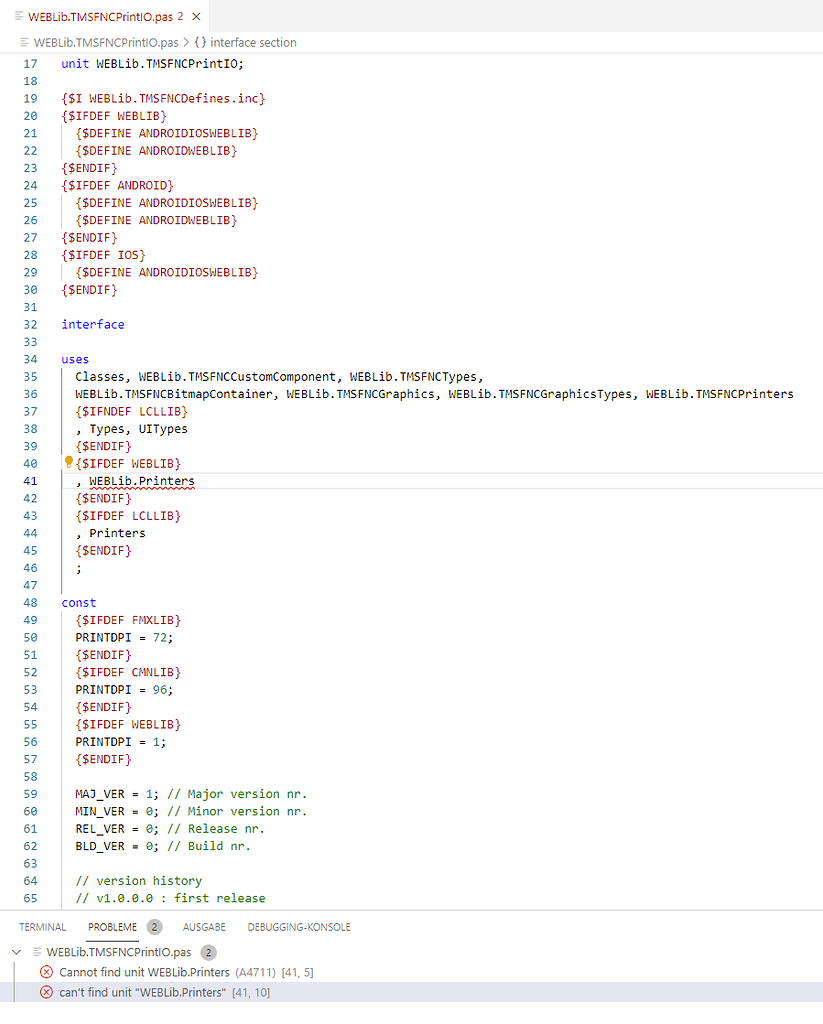Click the problems count badge on PROBLEME tab
823x1024 pixels.
pyautogui.click(x=153, y=926)
